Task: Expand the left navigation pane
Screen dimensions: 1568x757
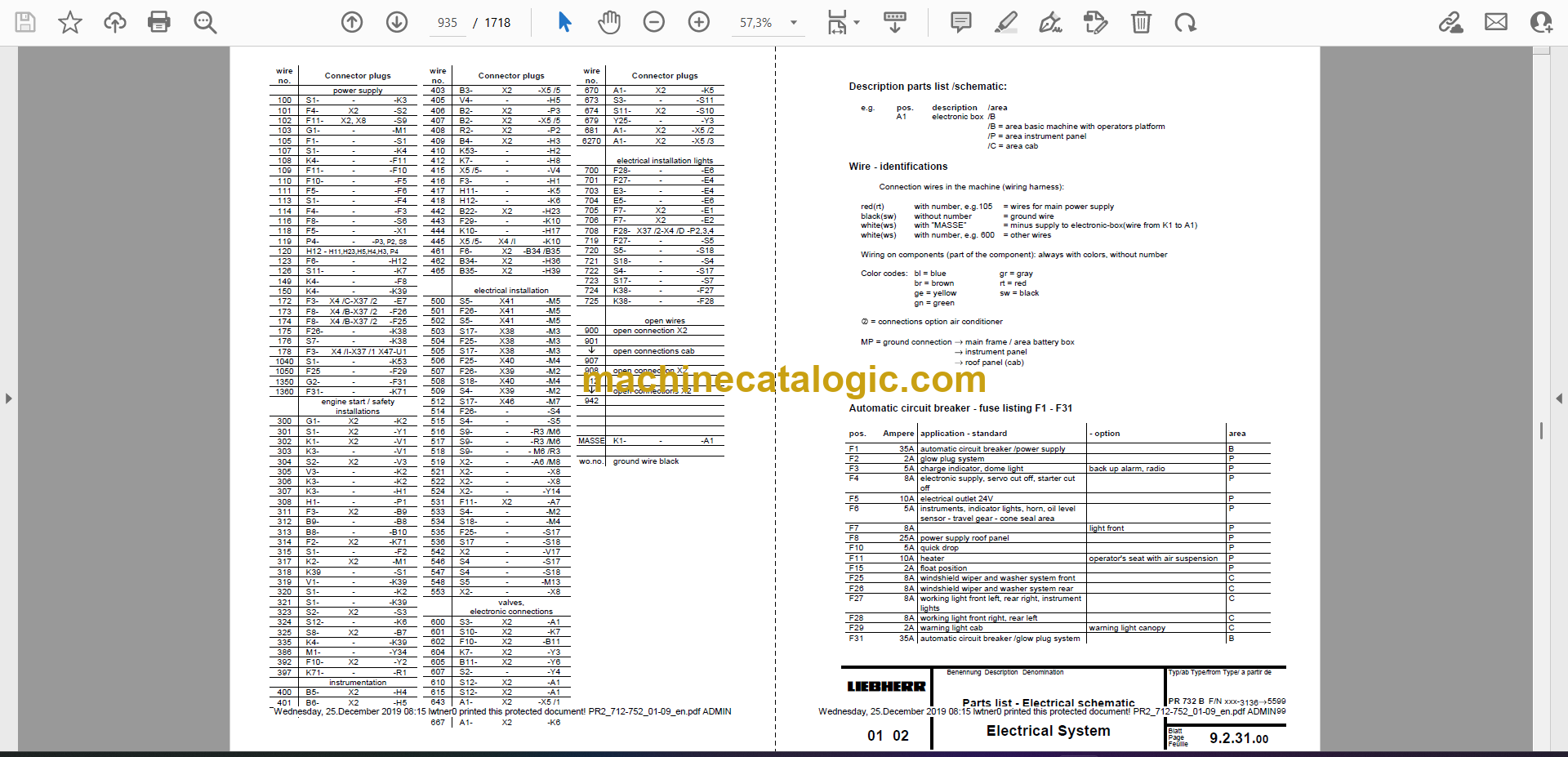Action: 8,399
